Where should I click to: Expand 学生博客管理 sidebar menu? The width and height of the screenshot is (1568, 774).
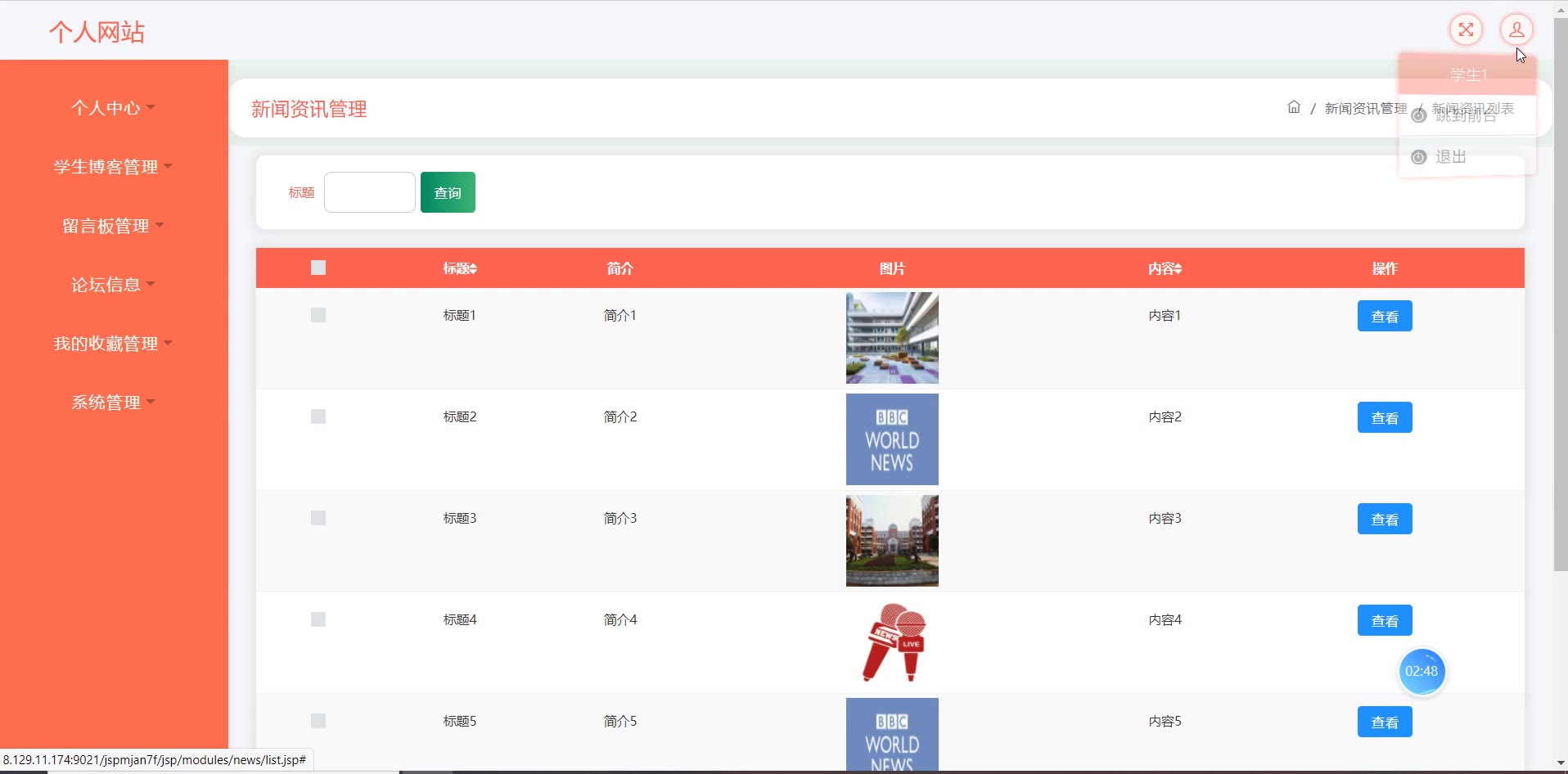click(113, 167)
